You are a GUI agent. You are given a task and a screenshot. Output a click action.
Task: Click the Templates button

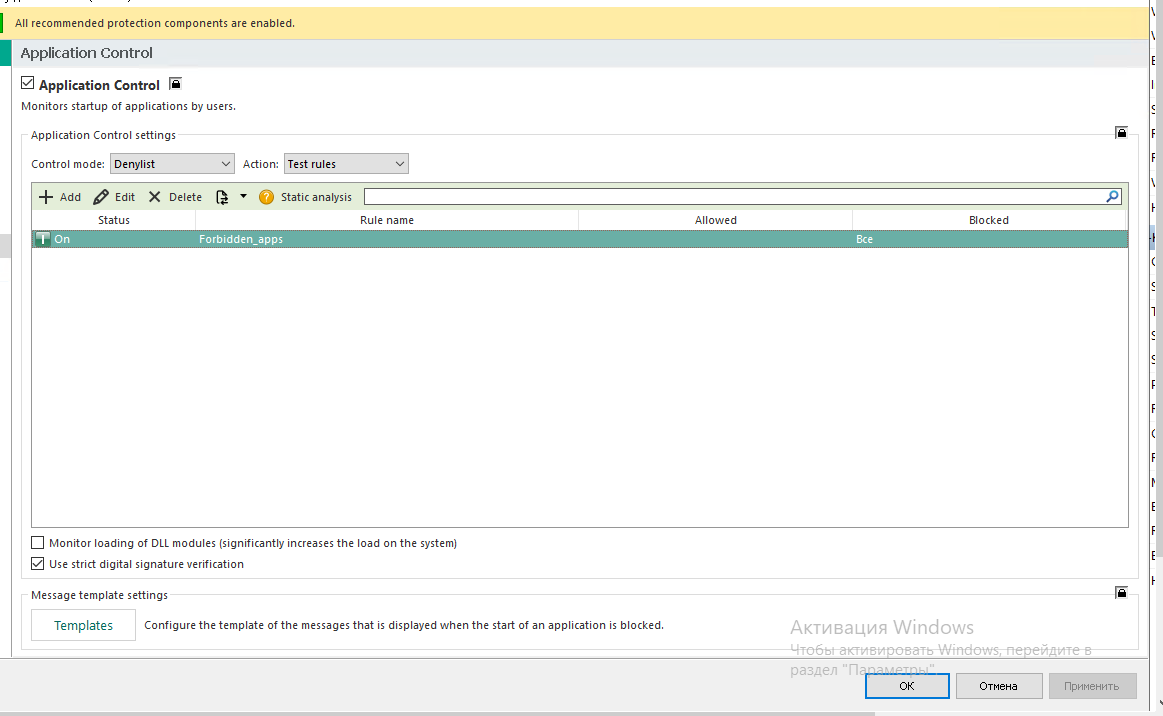coord(83,625)
